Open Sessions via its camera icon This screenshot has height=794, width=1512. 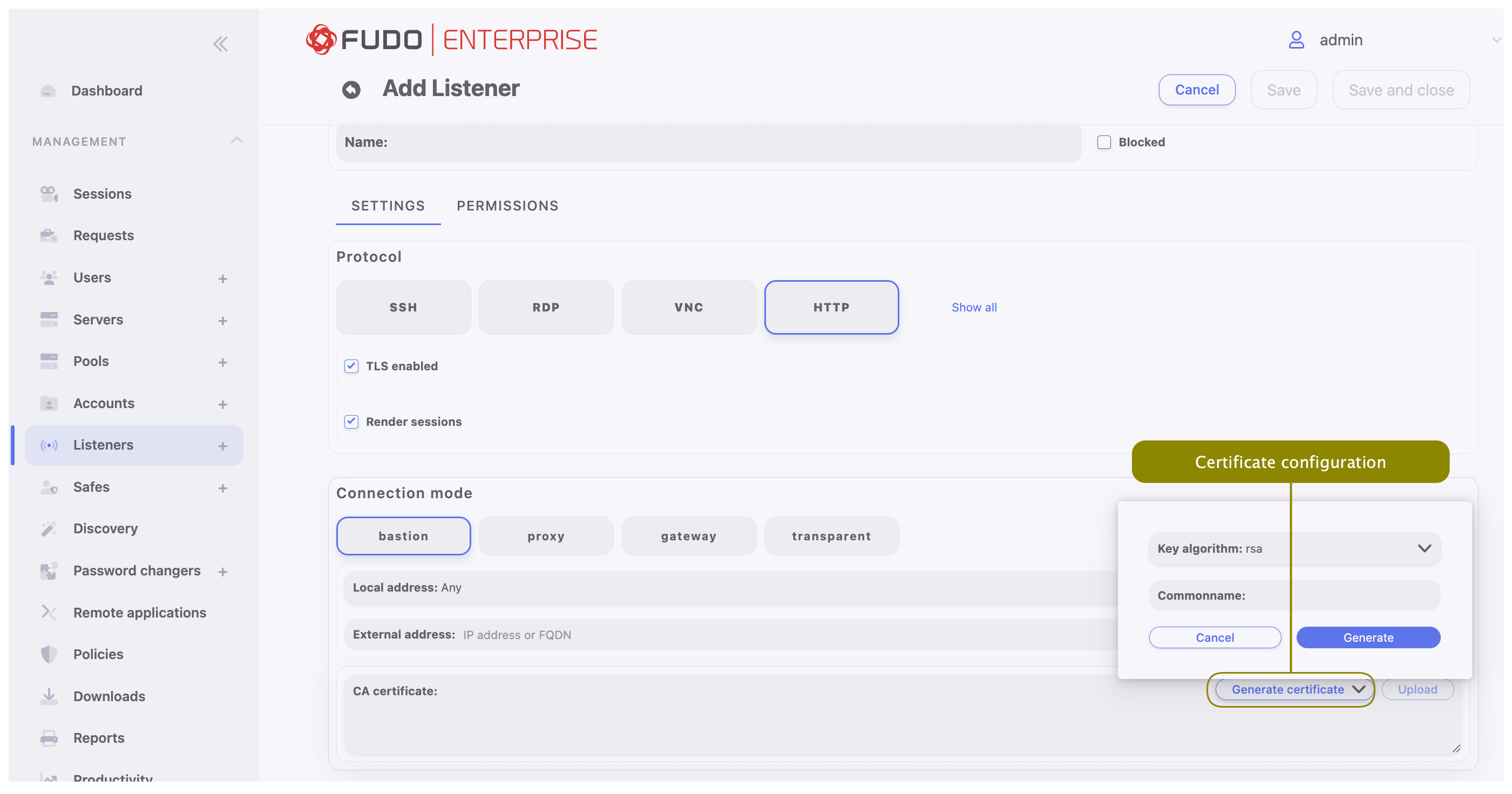pyautogui.click(x=49, y=194)
